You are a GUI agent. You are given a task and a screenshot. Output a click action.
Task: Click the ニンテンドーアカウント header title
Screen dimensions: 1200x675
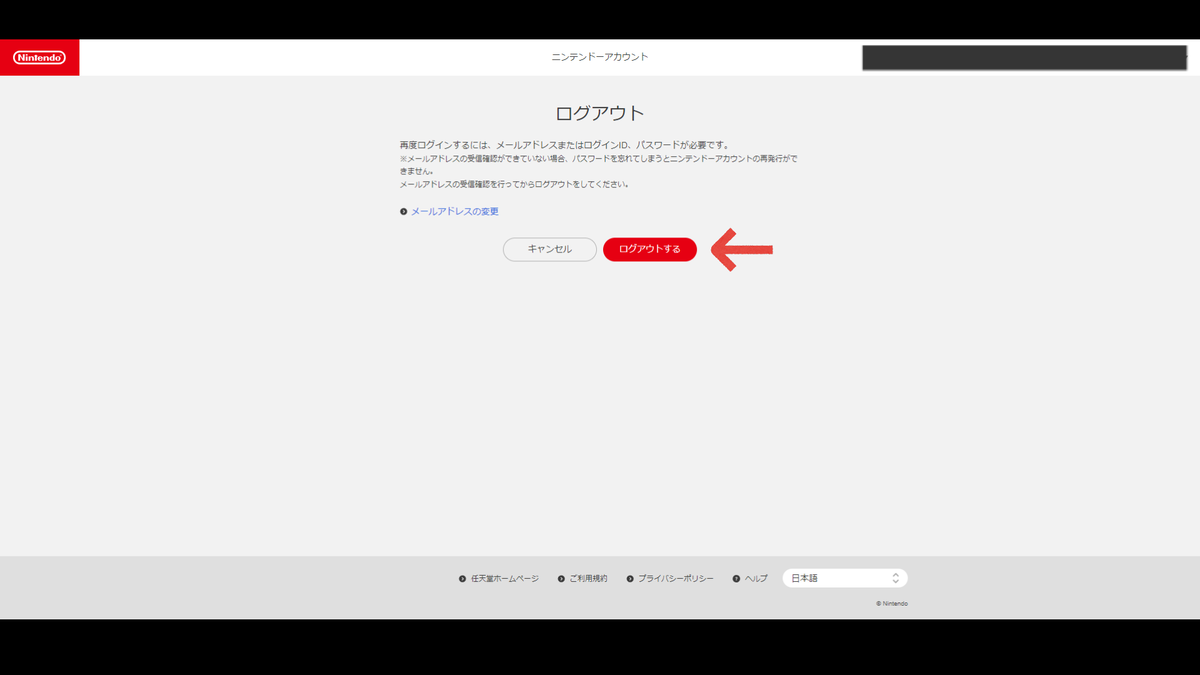pyautogui.click(x=600, y=57)
